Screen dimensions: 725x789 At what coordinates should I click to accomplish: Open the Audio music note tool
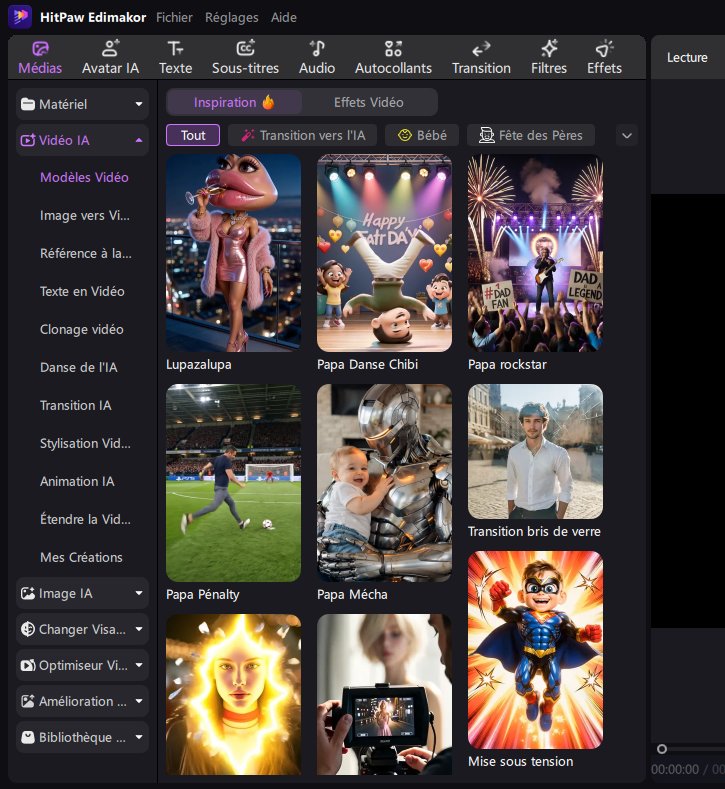coord(317,57)
